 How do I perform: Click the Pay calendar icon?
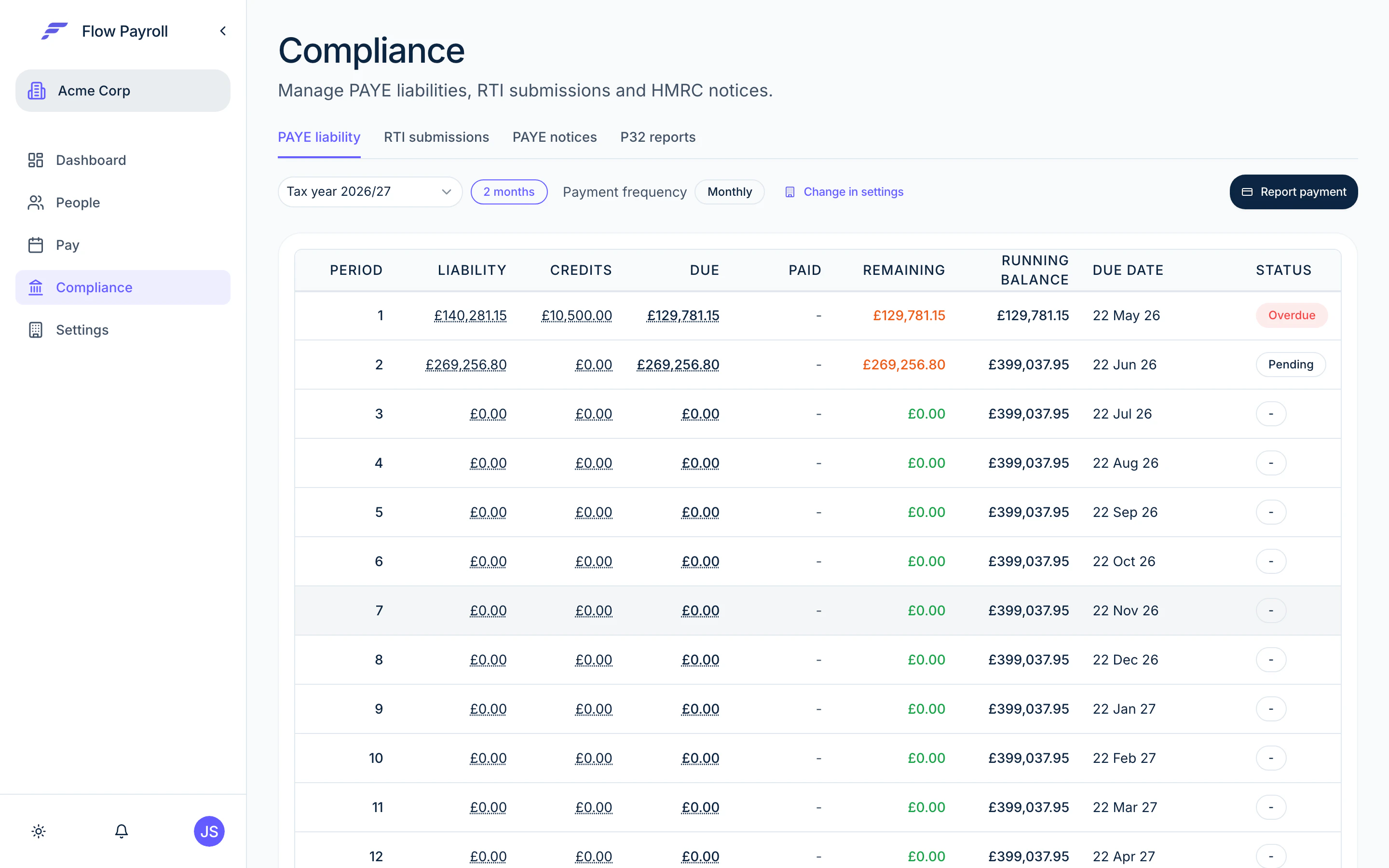click(36, 245)
